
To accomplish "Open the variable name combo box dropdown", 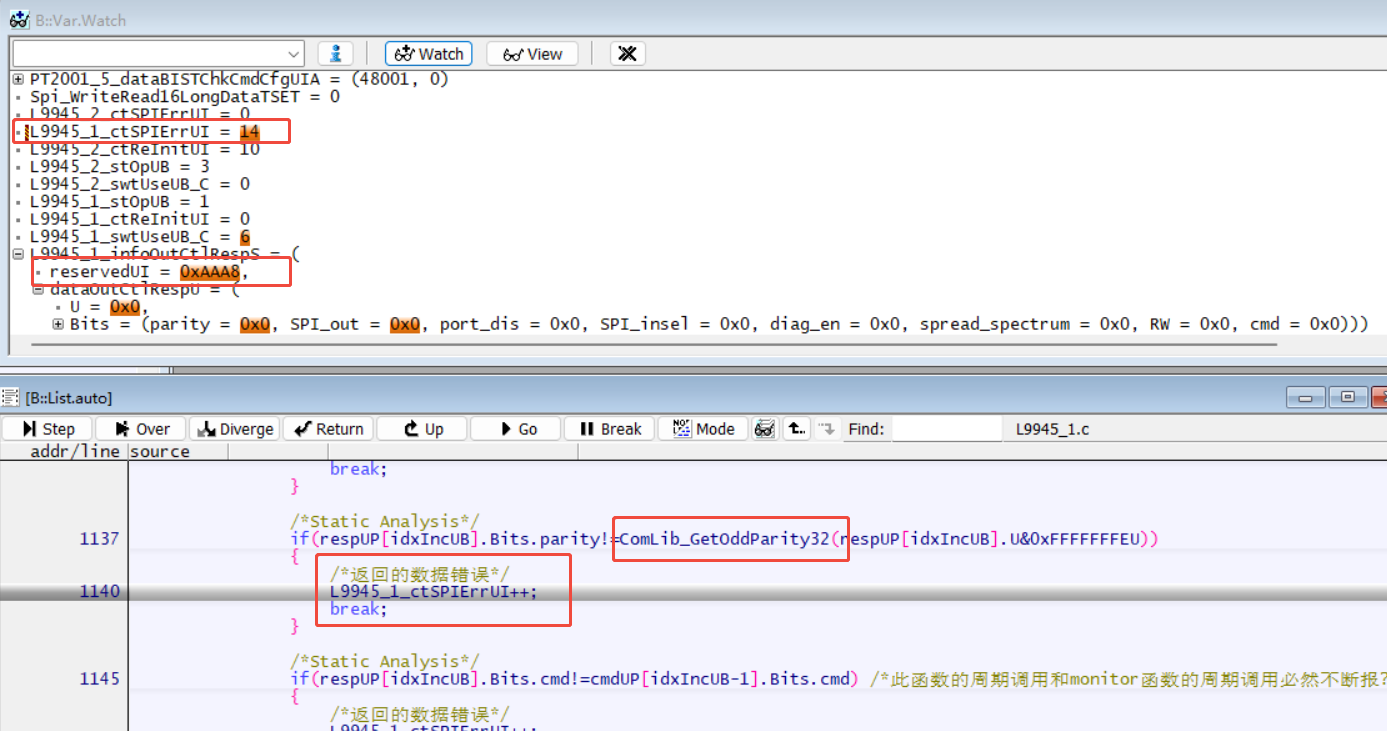I will tap(293, 54).
